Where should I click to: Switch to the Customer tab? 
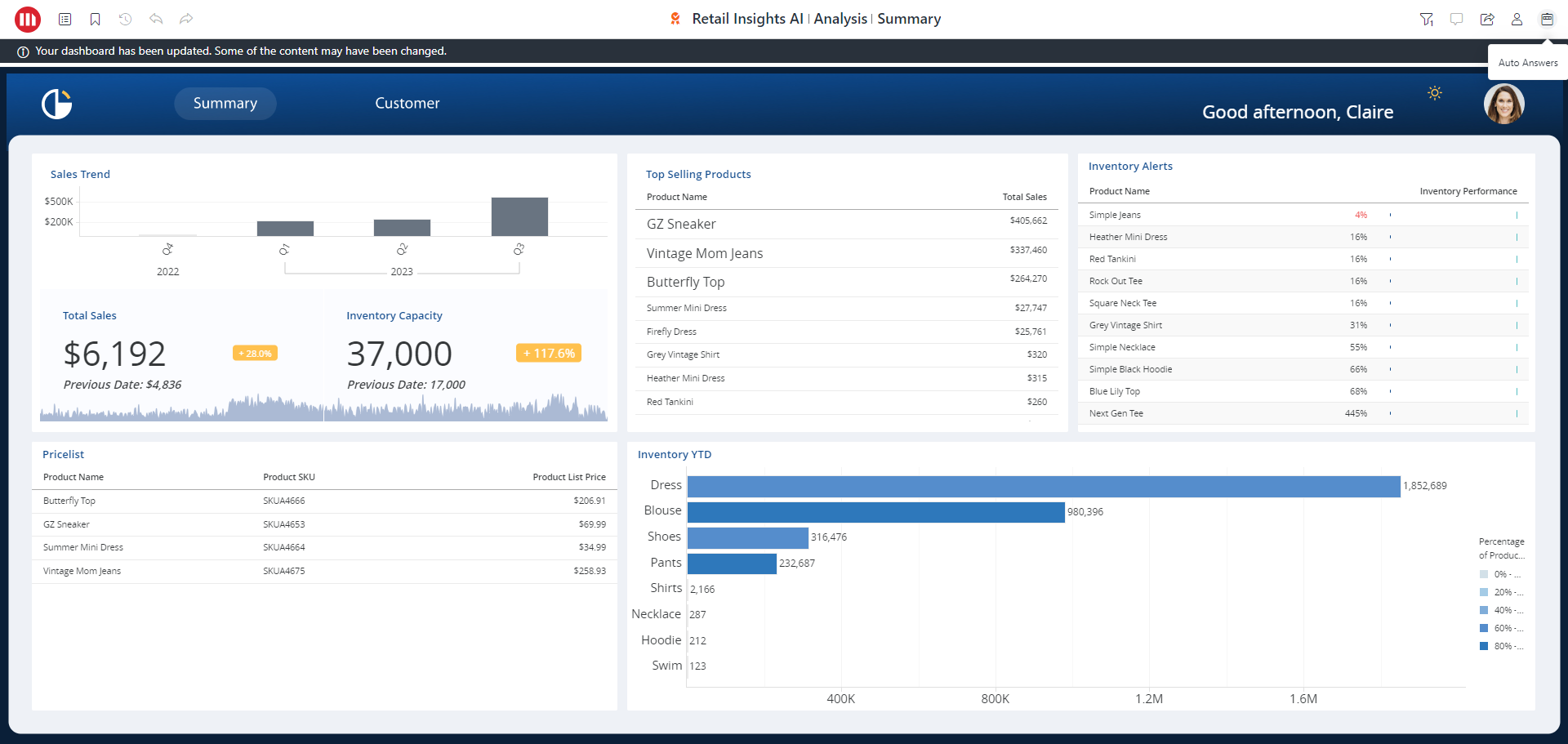click(x=407, y=104)
